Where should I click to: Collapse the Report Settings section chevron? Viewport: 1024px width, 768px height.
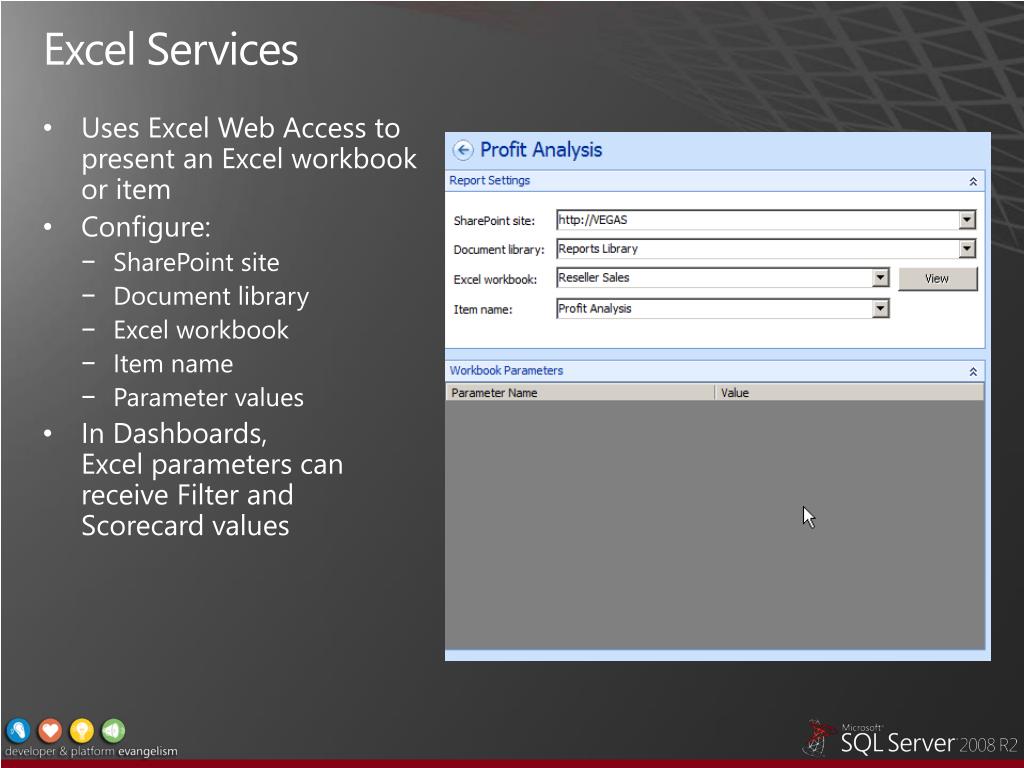973,182
